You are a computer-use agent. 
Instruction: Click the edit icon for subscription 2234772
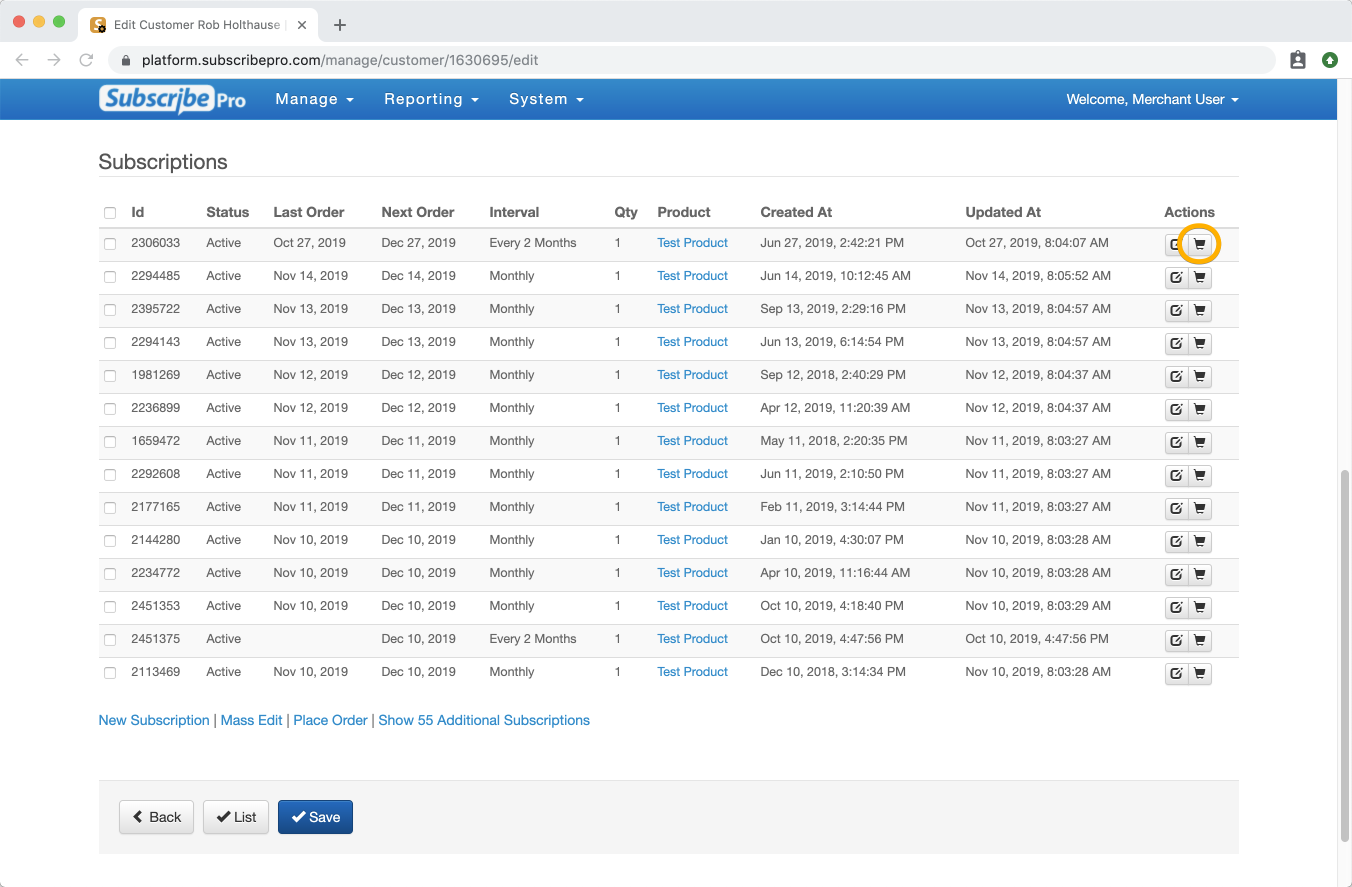(x=1176, y=575)
